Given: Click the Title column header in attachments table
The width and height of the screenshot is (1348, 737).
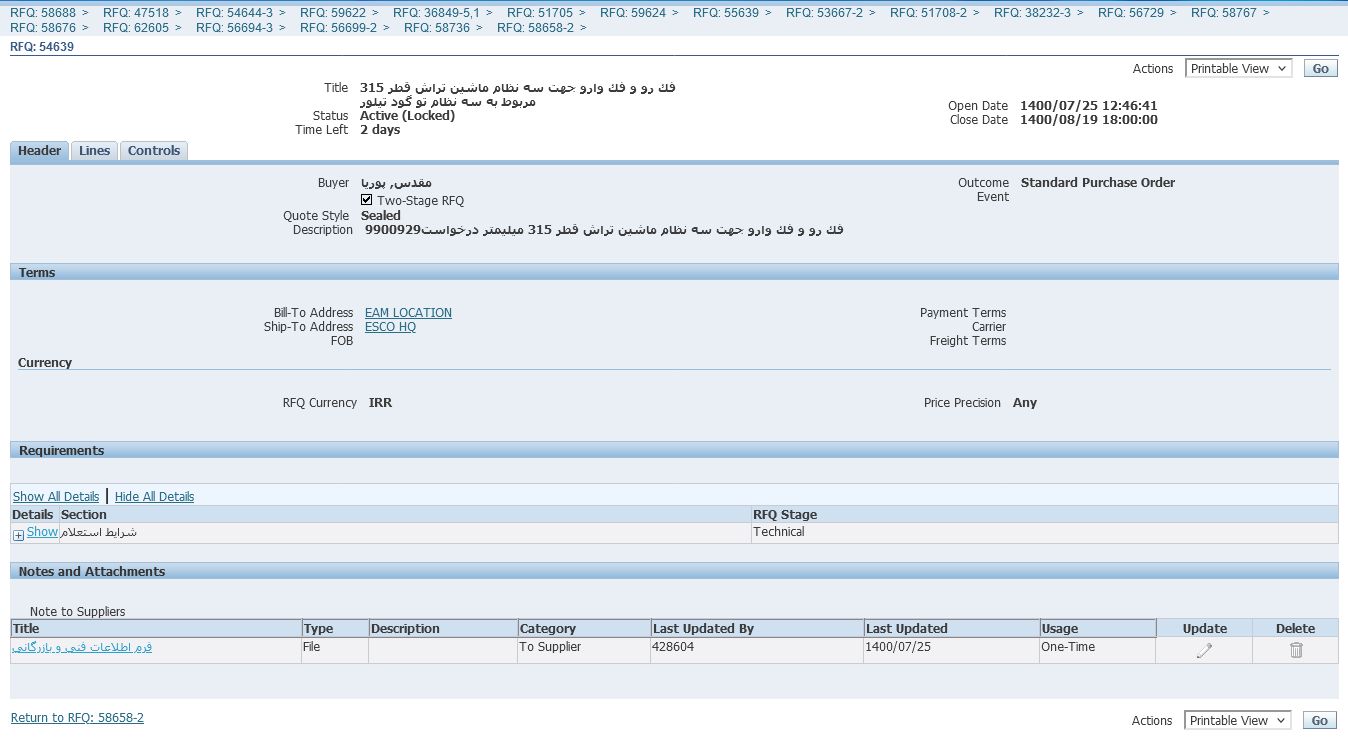Looking at the screenshot, I should pyautogui.click(x=156, y=629).
